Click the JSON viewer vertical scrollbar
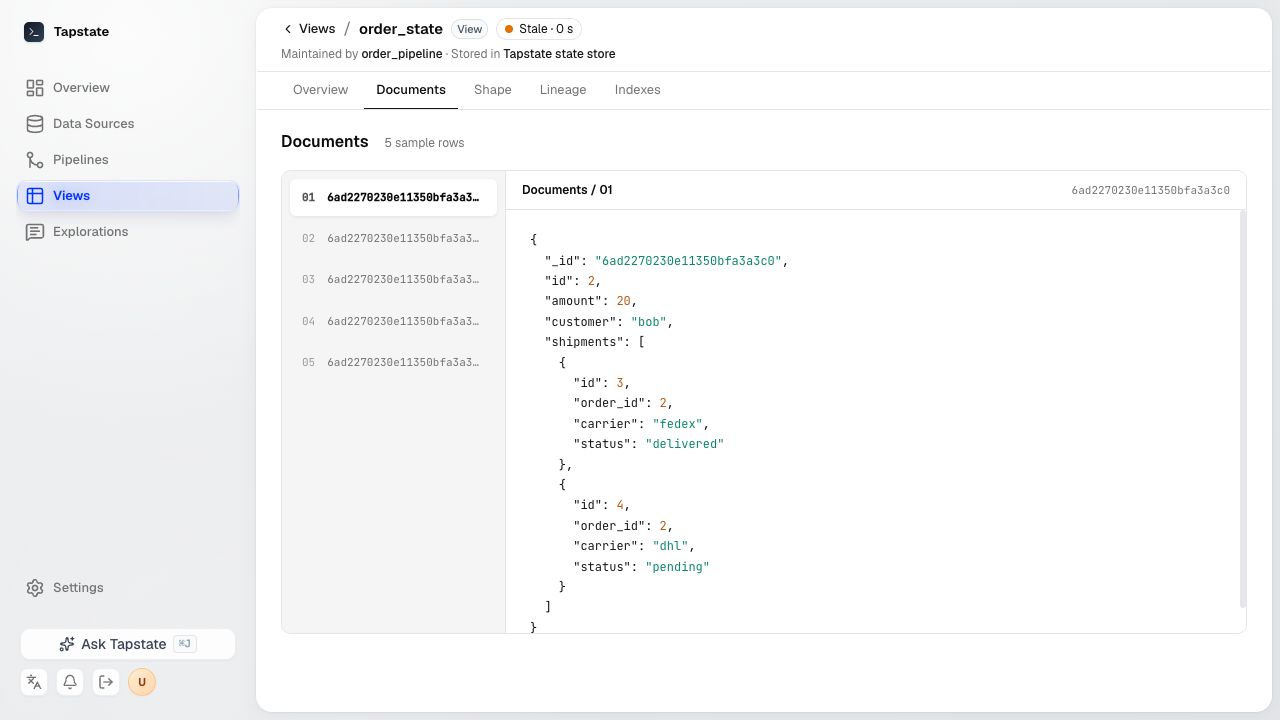 click(1243, 408)
